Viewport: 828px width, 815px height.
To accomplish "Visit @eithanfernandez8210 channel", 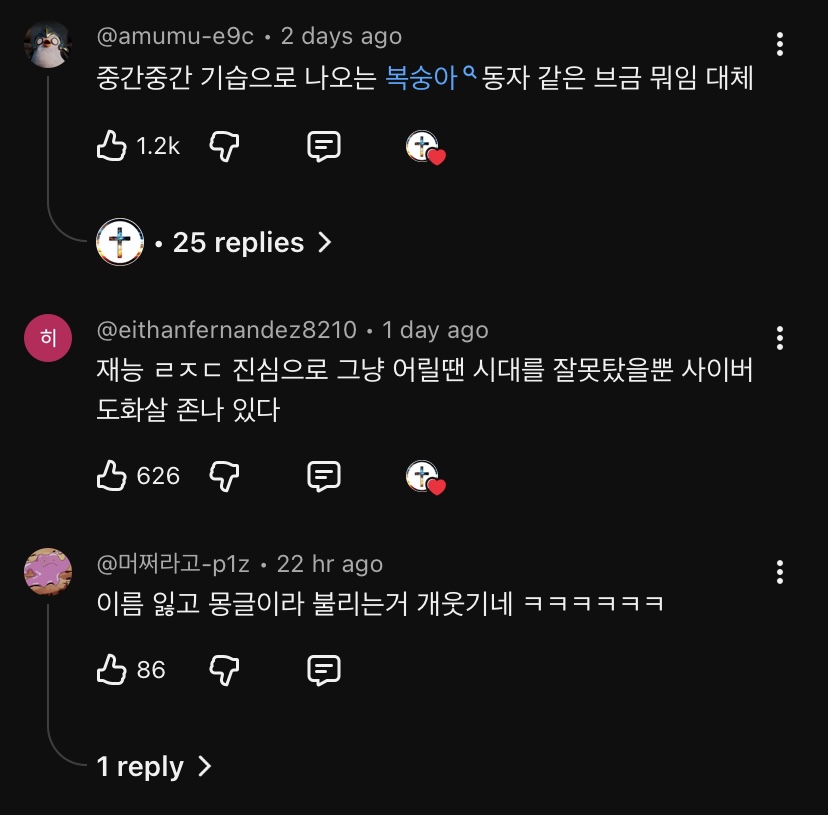I will tap(226, 330).
